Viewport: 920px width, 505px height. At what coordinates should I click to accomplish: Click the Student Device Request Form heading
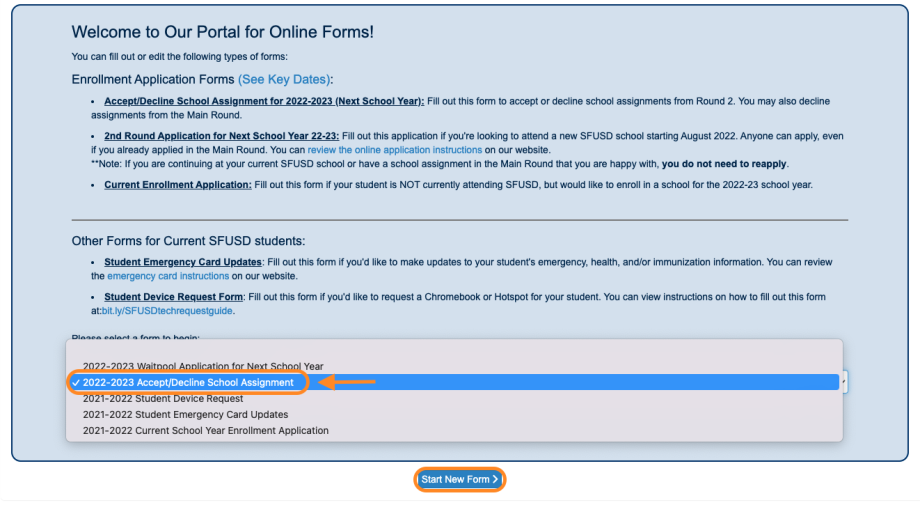pos(173,297)
